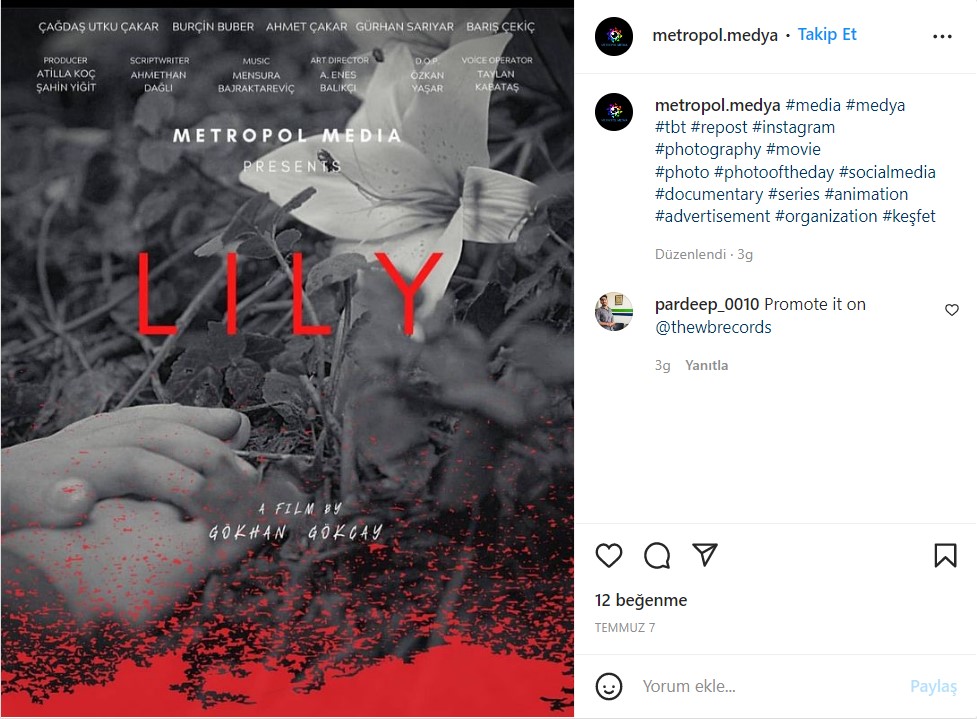Like pardeep_0010's comment heart
The width and height of the screenshot is (977, 719).
(x=951, y=310)
